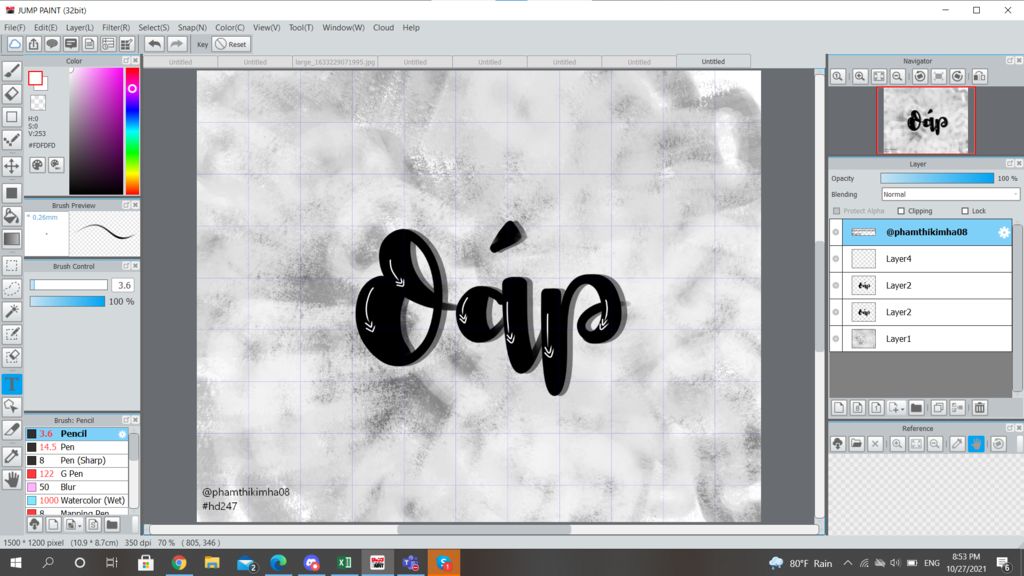The height and width of the screenshot is (576, 1024).
Task: Open the Snap(N) menu
Action: click(192, 27)
